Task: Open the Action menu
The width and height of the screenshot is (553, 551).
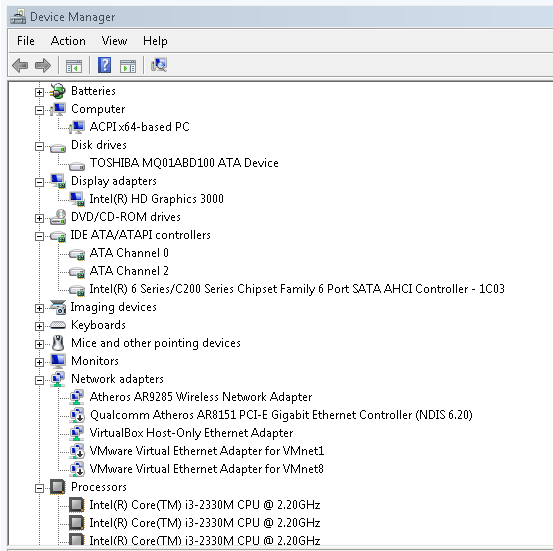Action: coord(68,41)
